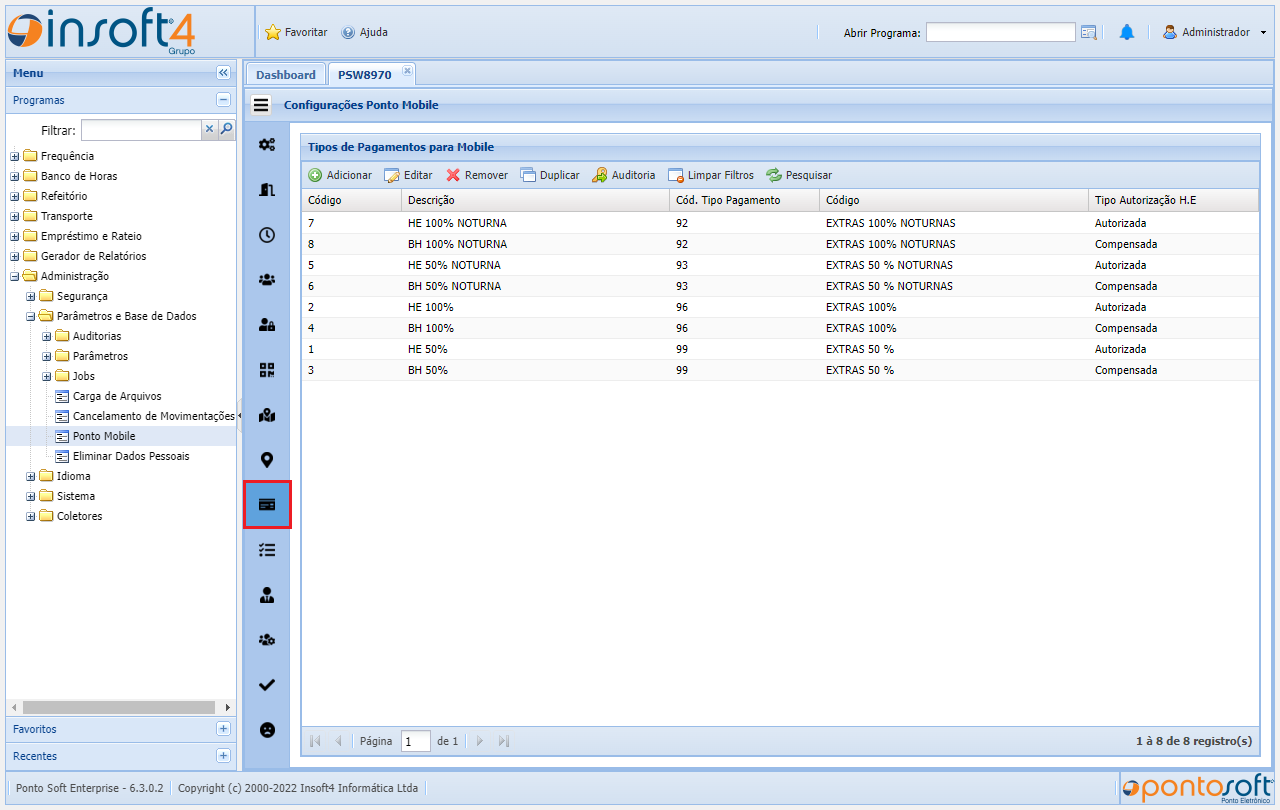Click Remover in the toolbar
The image size is (1280, 810).
coord(477,175)
